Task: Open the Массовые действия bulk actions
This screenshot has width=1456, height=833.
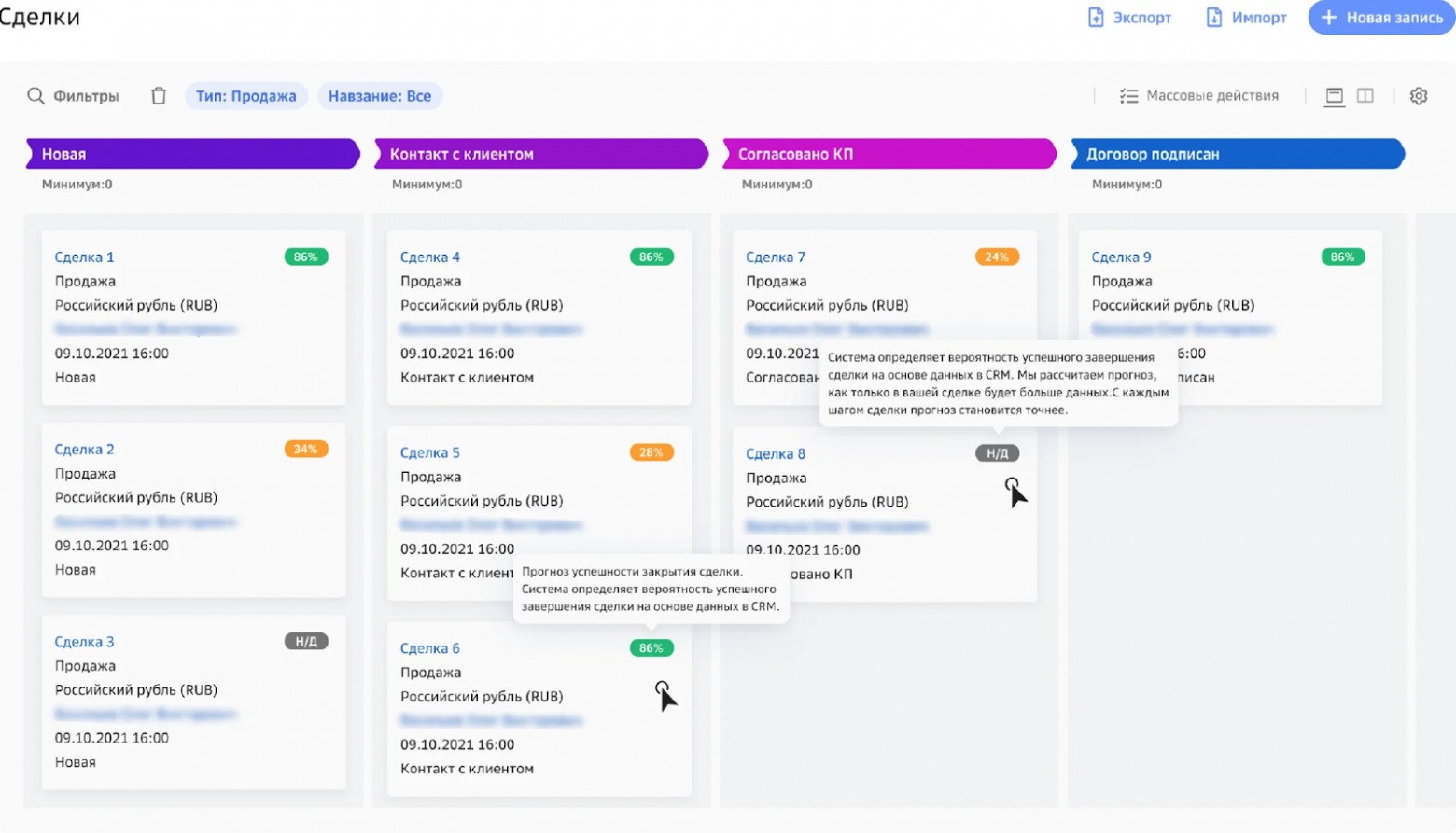Action: pos(1199,96)
